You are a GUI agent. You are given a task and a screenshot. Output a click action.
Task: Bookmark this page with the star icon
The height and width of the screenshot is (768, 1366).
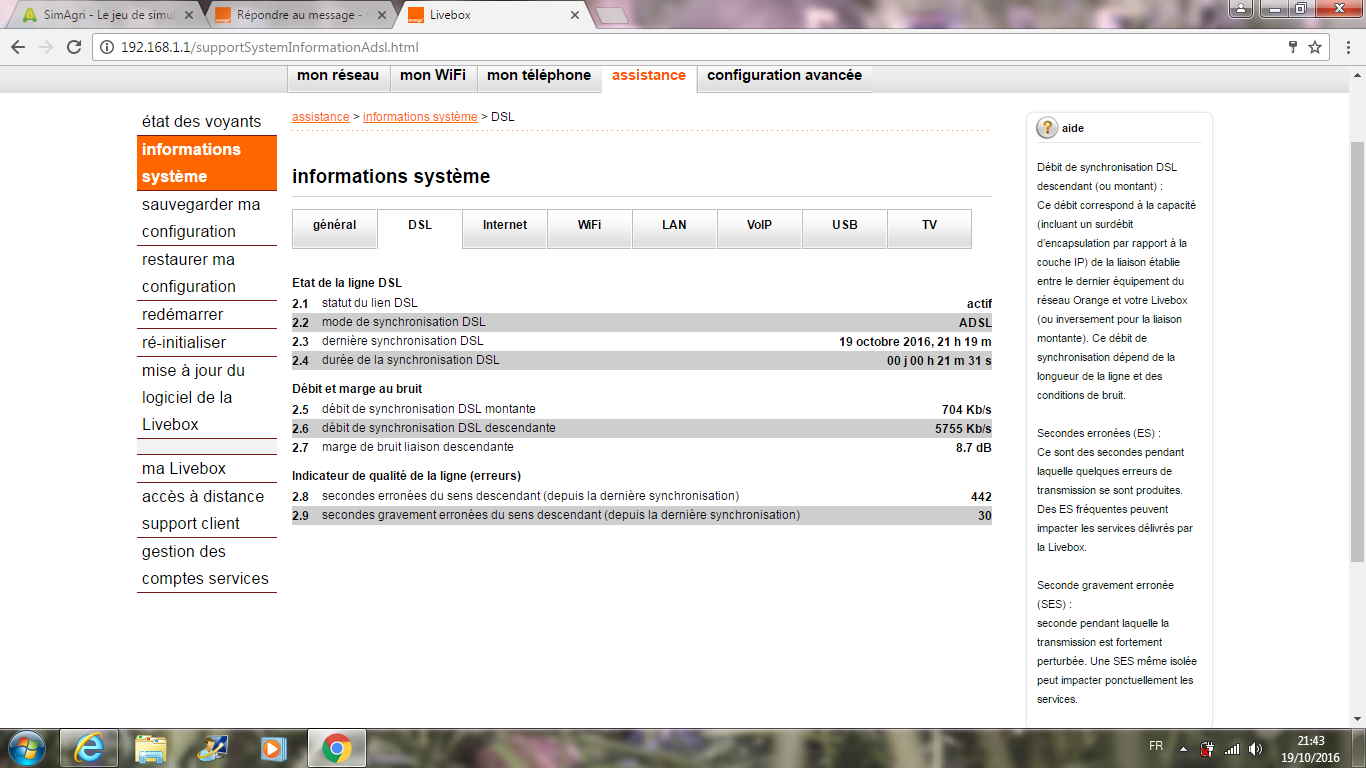[x=1315, y=47]
